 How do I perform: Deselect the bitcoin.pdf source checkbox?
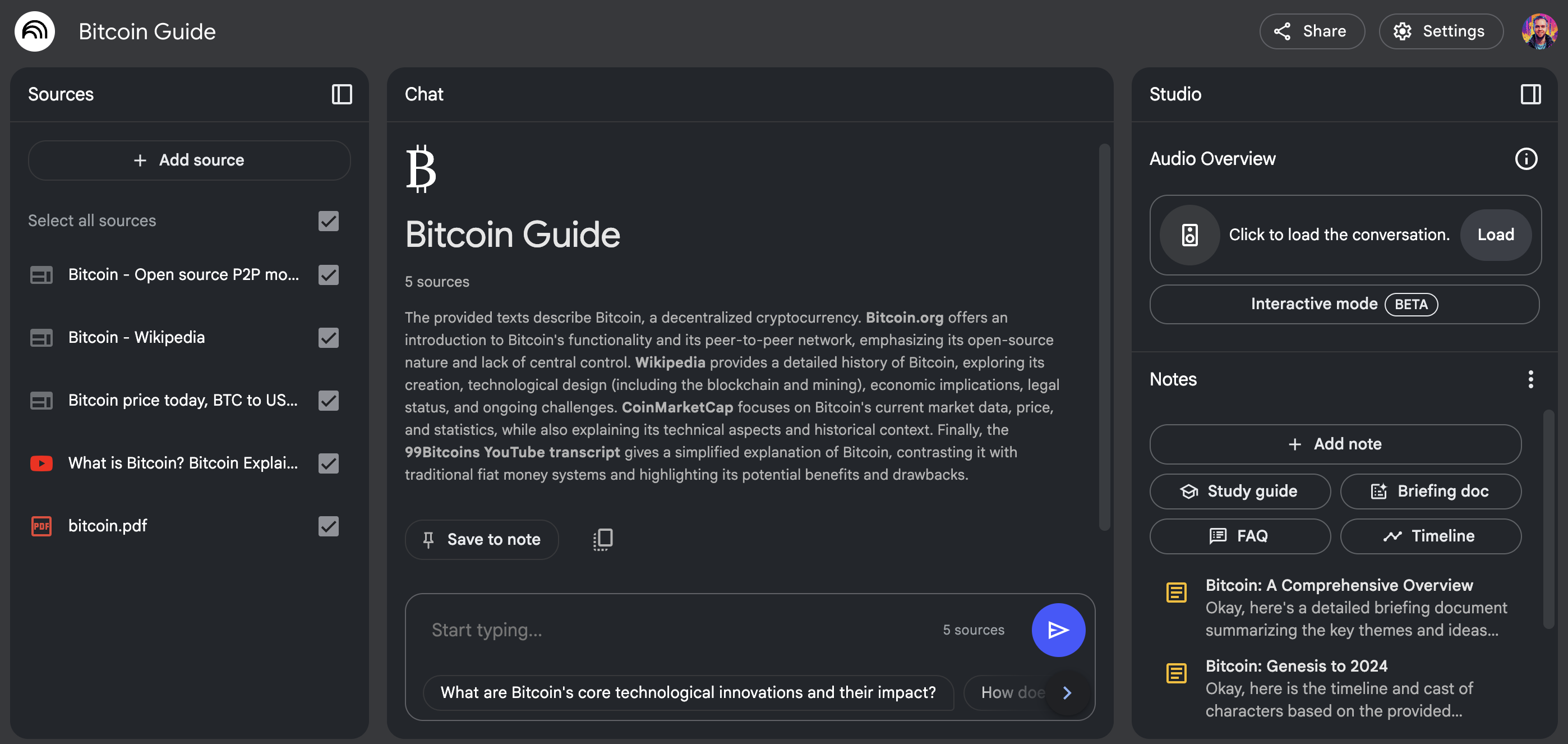[x=329, y=526]
